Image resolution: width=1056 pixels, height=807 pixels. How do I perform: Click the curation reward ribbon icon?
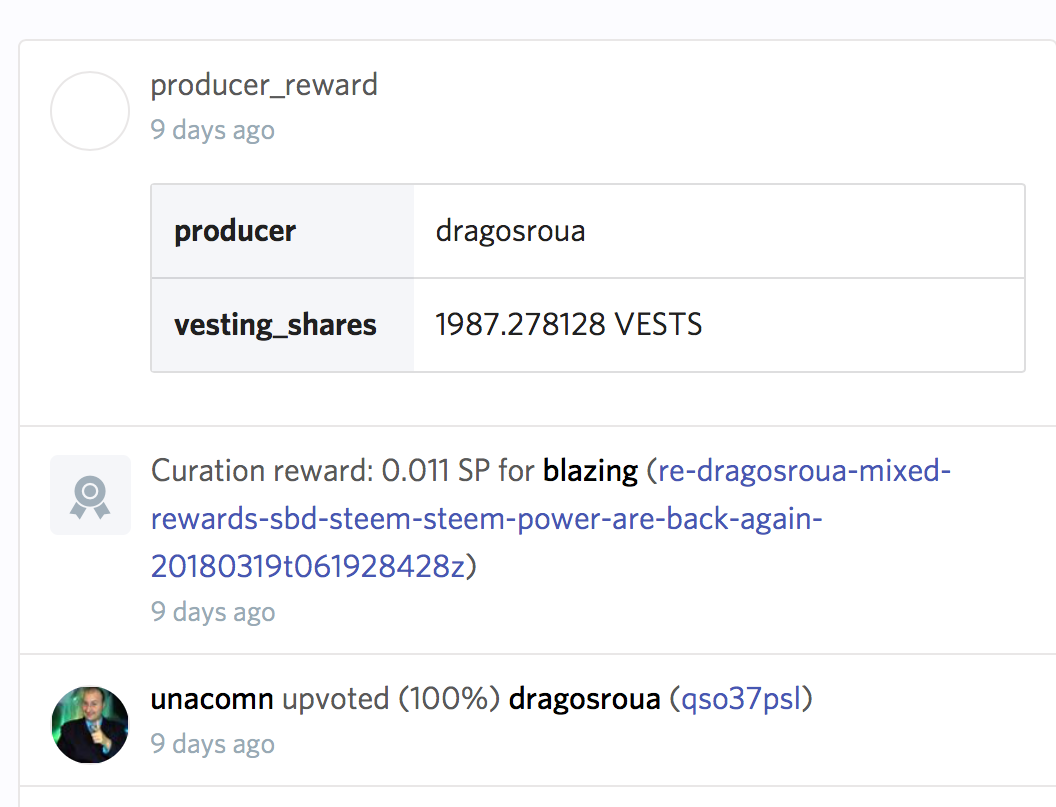point(90,494)
